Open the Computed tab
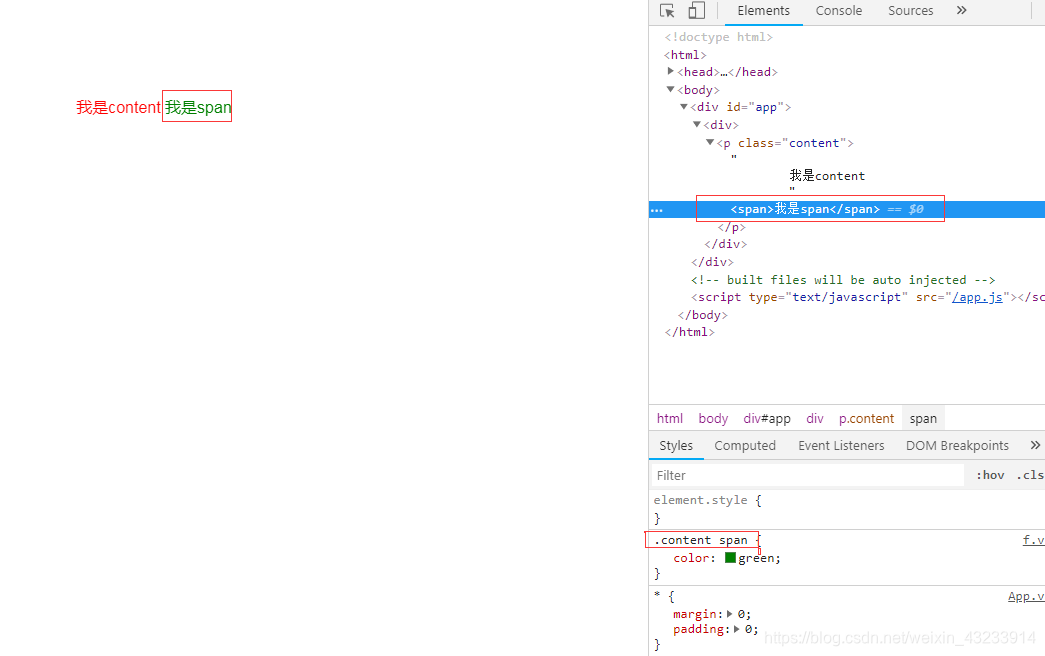 click(745, 445)
